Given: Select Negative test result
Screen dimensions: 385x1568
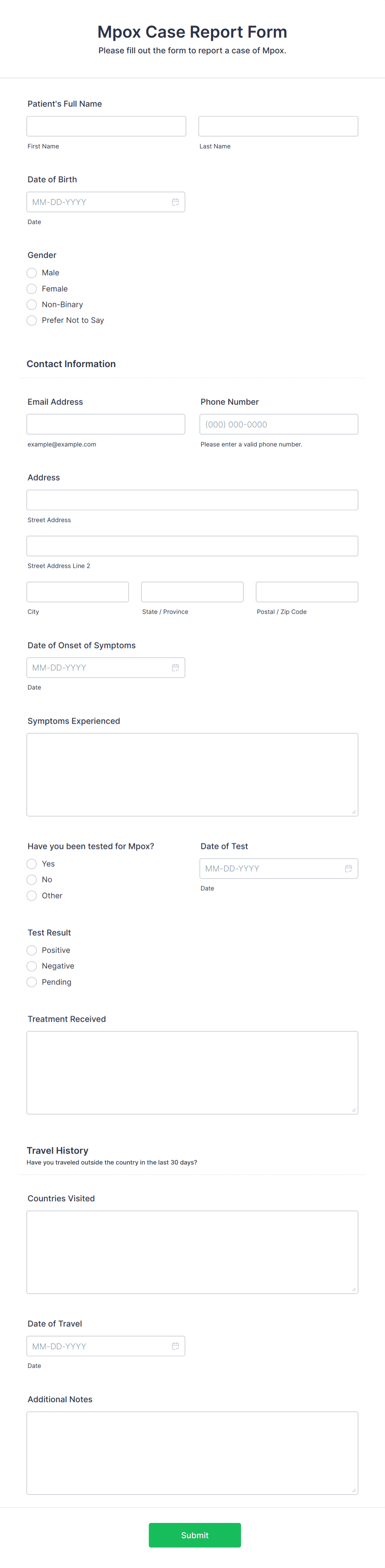Looking at the screenshot, I should (31, 966).
